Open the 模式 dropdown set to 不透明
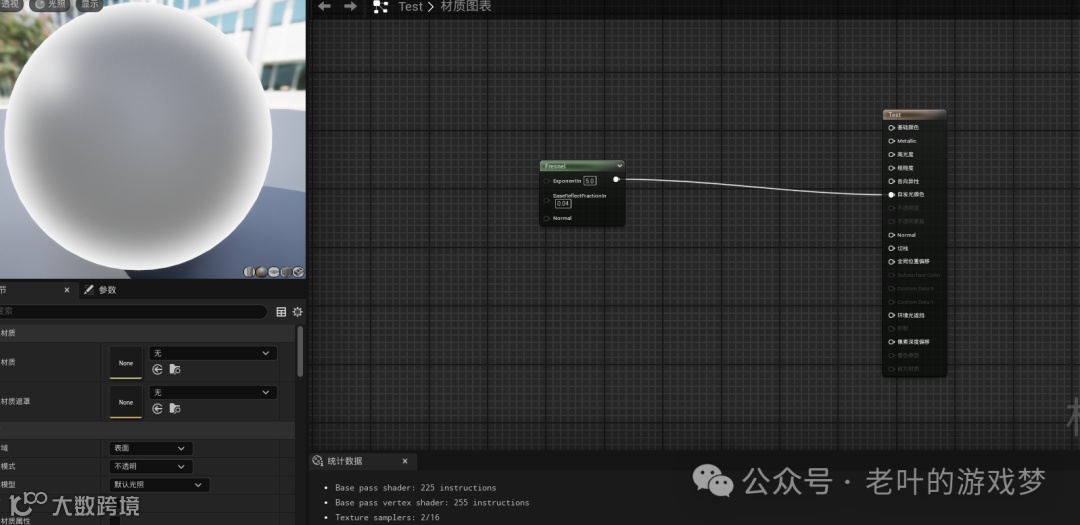Image resolution: width=1080 pixels, height=525 pixels. (151, 466)
